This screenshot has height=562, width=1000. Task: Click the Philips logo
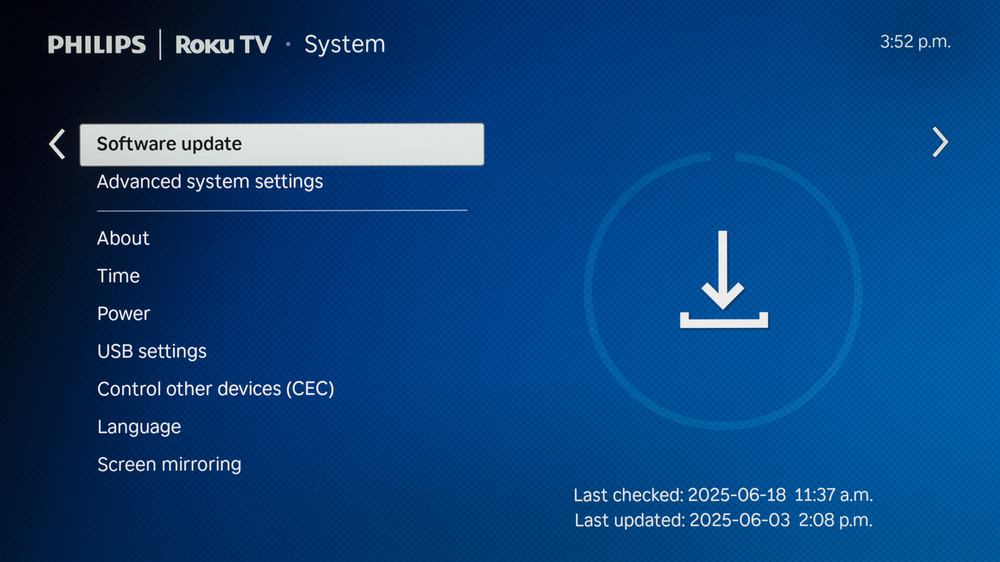(x=97, y=45)
